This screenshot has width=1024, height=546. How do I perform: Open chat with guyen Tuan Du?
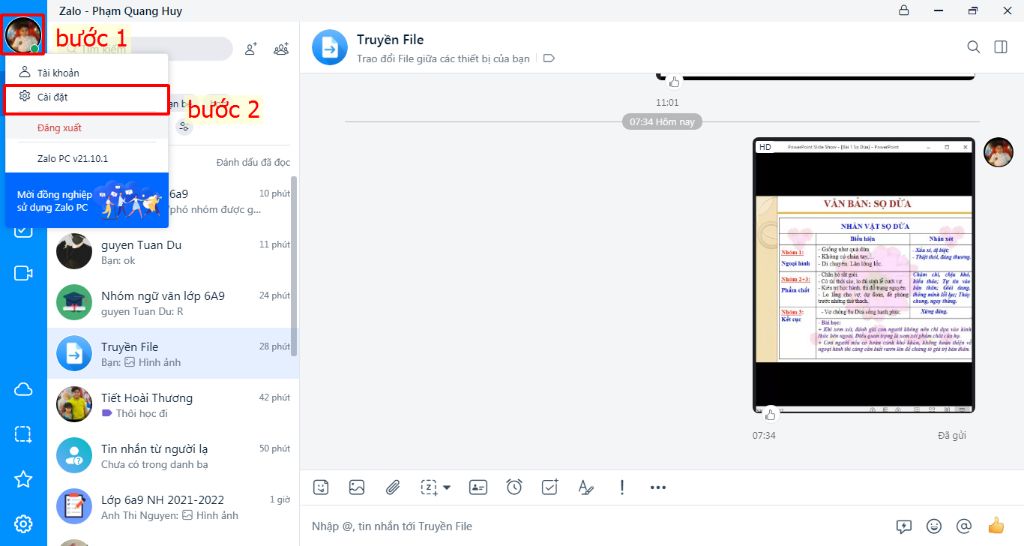(x=173, y=252)
